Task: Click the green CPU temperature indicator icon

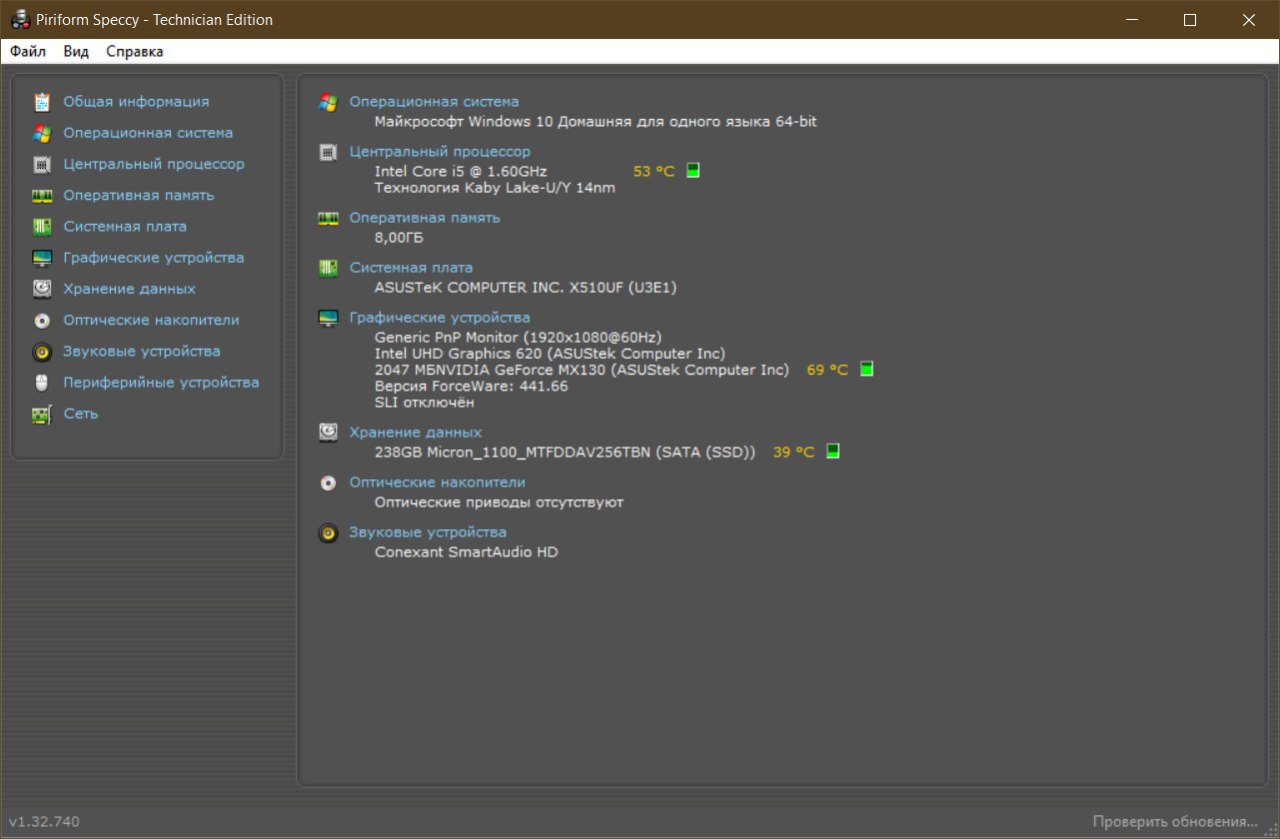Action: coord(693,171)
